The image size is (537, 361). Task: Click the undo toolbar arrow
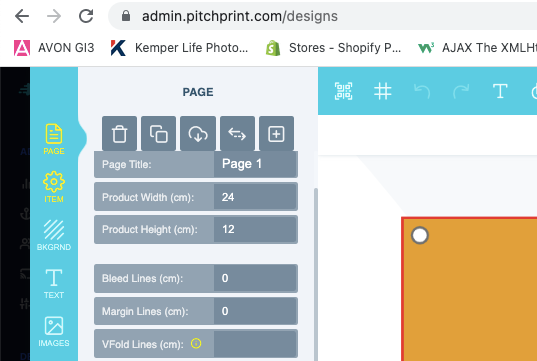point(422,91)
